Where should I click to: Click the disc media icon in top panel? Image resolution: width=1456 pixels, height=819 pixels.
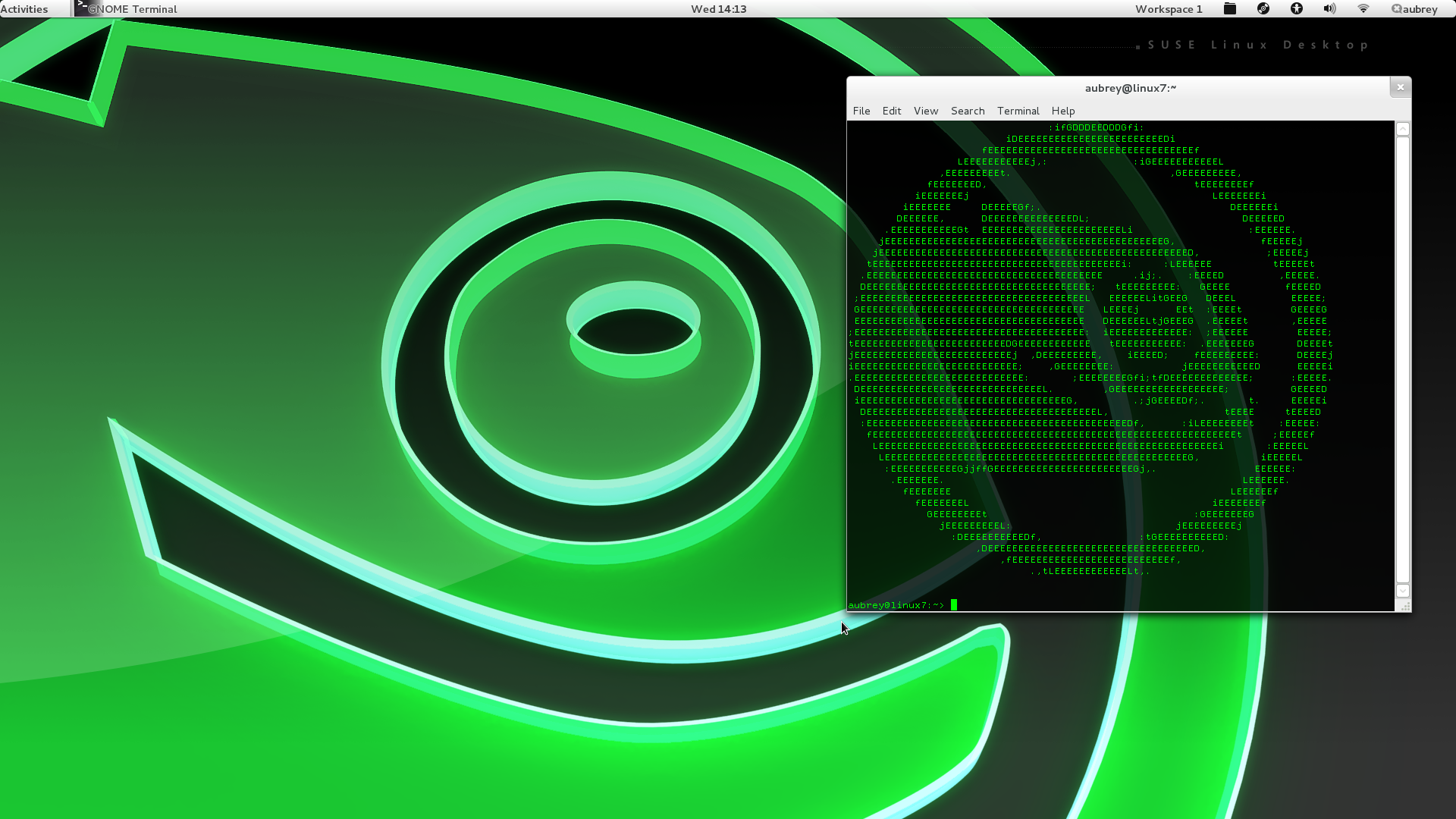click(1263, 9)
